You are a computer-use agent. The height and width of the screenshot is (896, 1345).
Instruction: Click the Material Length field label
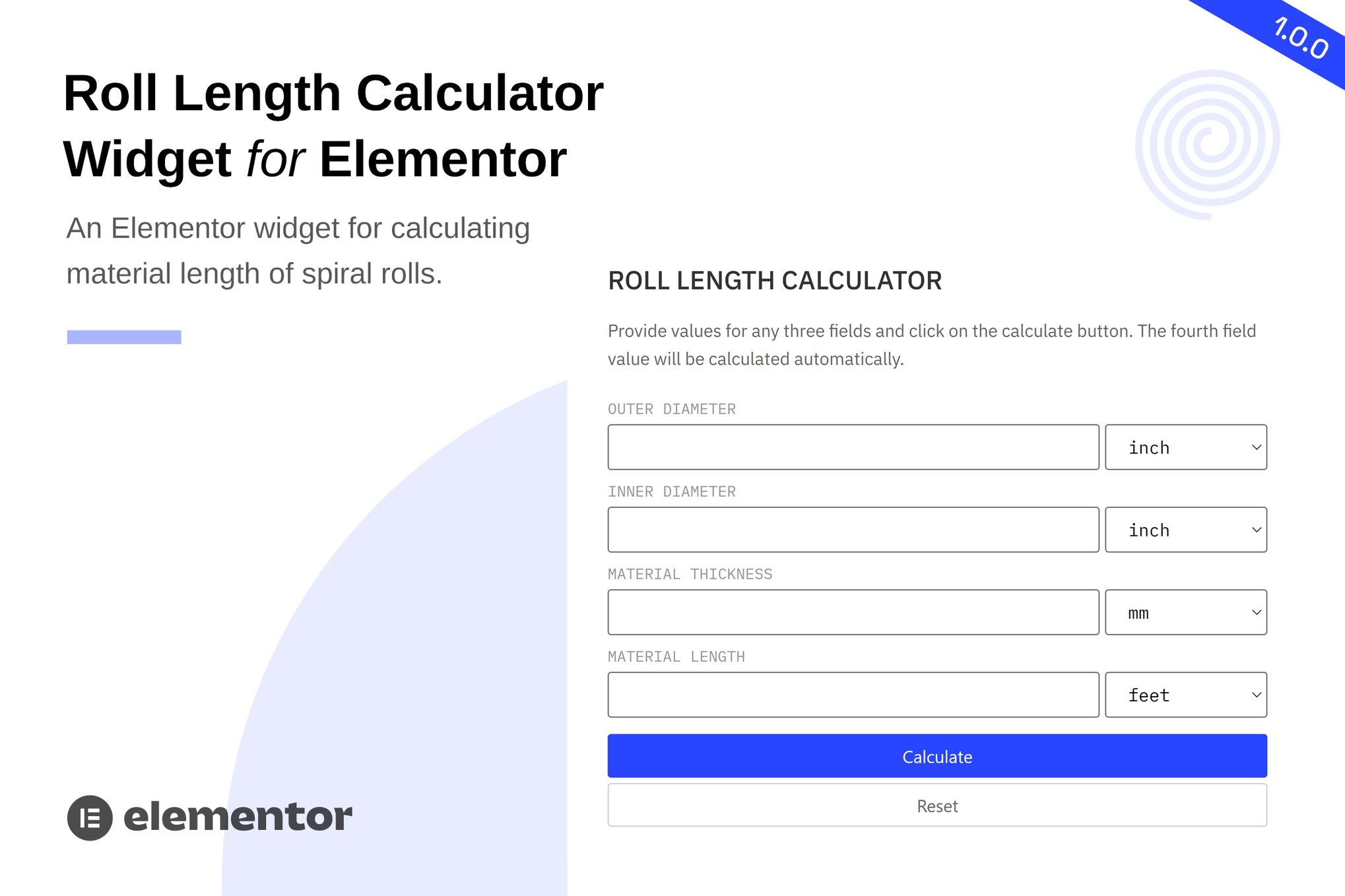[x=676, y=656]
